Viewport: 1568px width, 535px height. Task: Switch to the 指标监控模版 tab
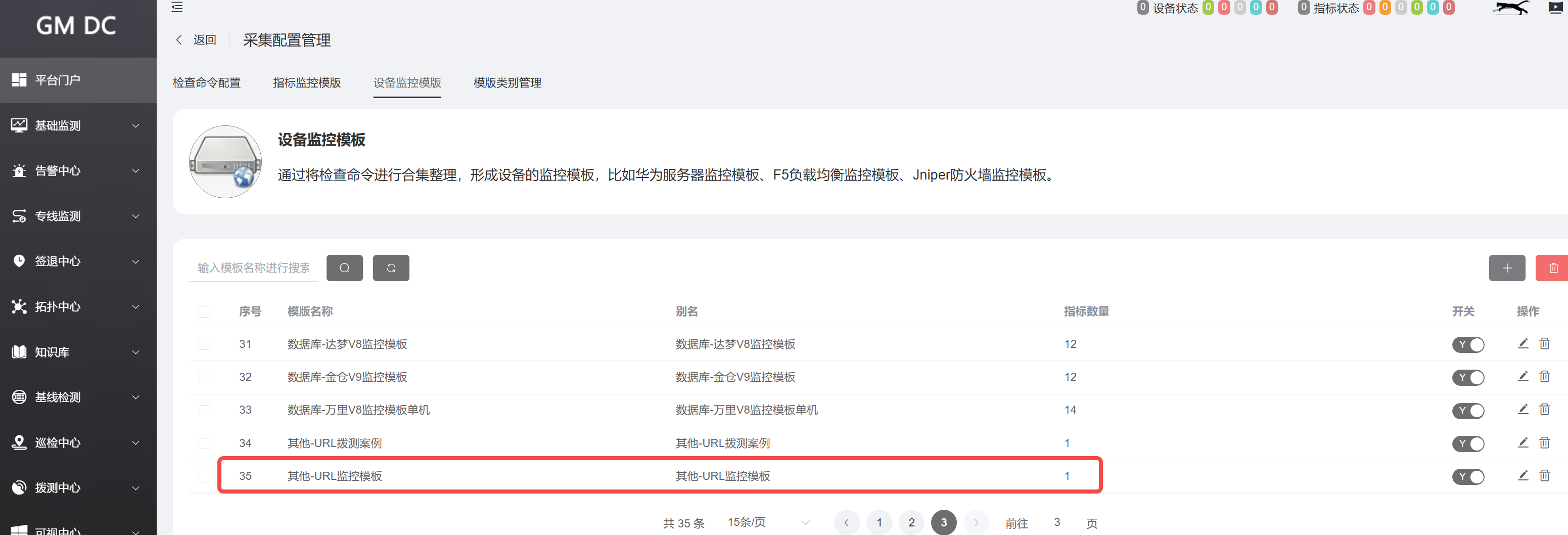(x=307, y=83)
